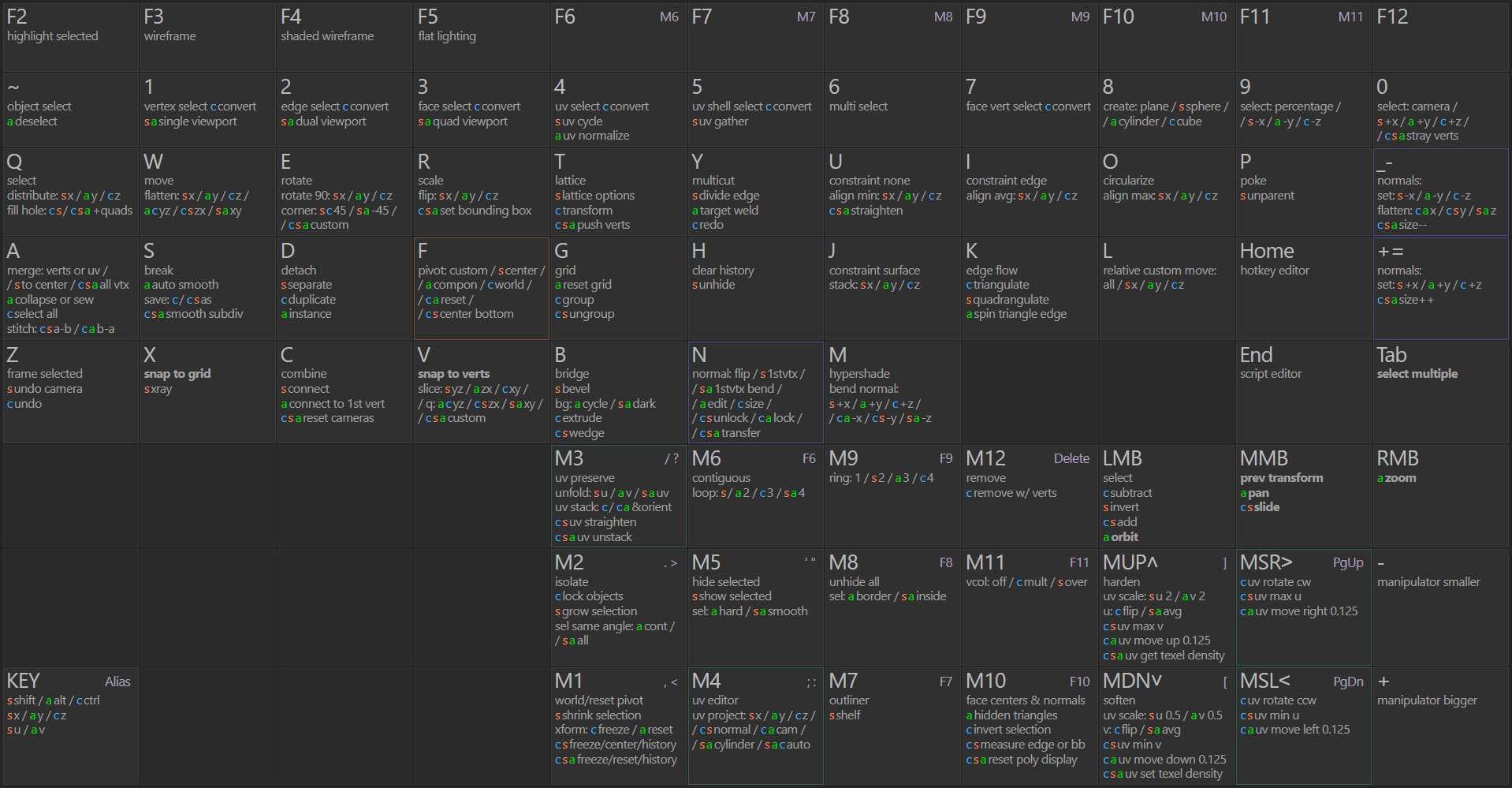Select the RMB zoom cell
Viewport: 1512px width, 788px height.
click(1440, 495)
